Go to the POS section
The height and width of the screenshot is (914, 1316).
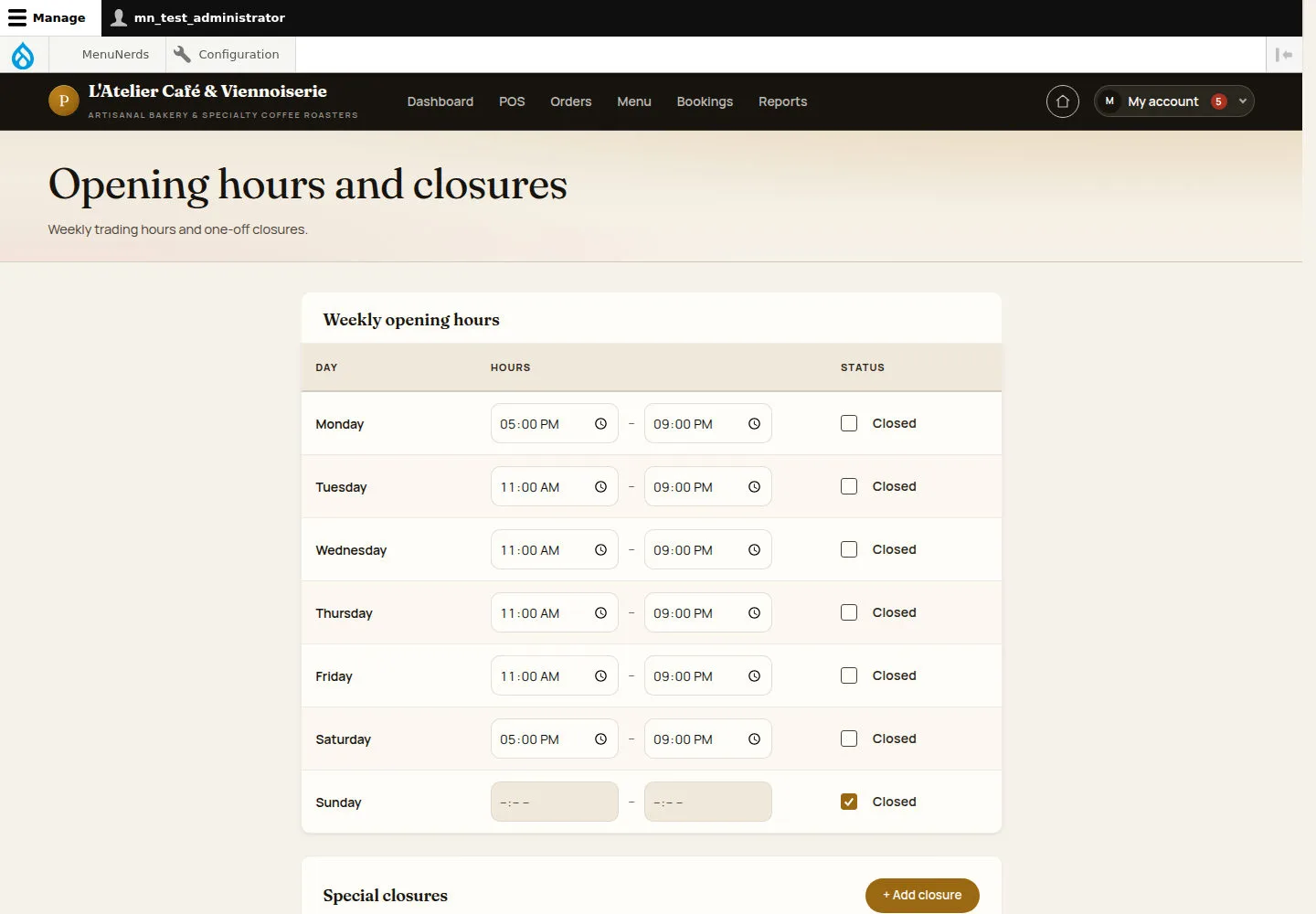[x=512, y=101]
